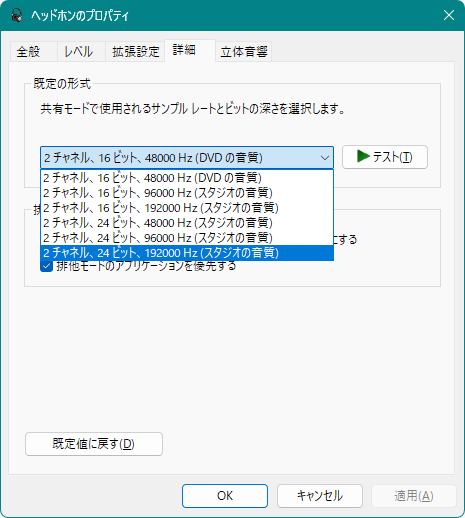
Task: Choose 16 ビット 96000 Hz studio option
Action: coord(187,193)
